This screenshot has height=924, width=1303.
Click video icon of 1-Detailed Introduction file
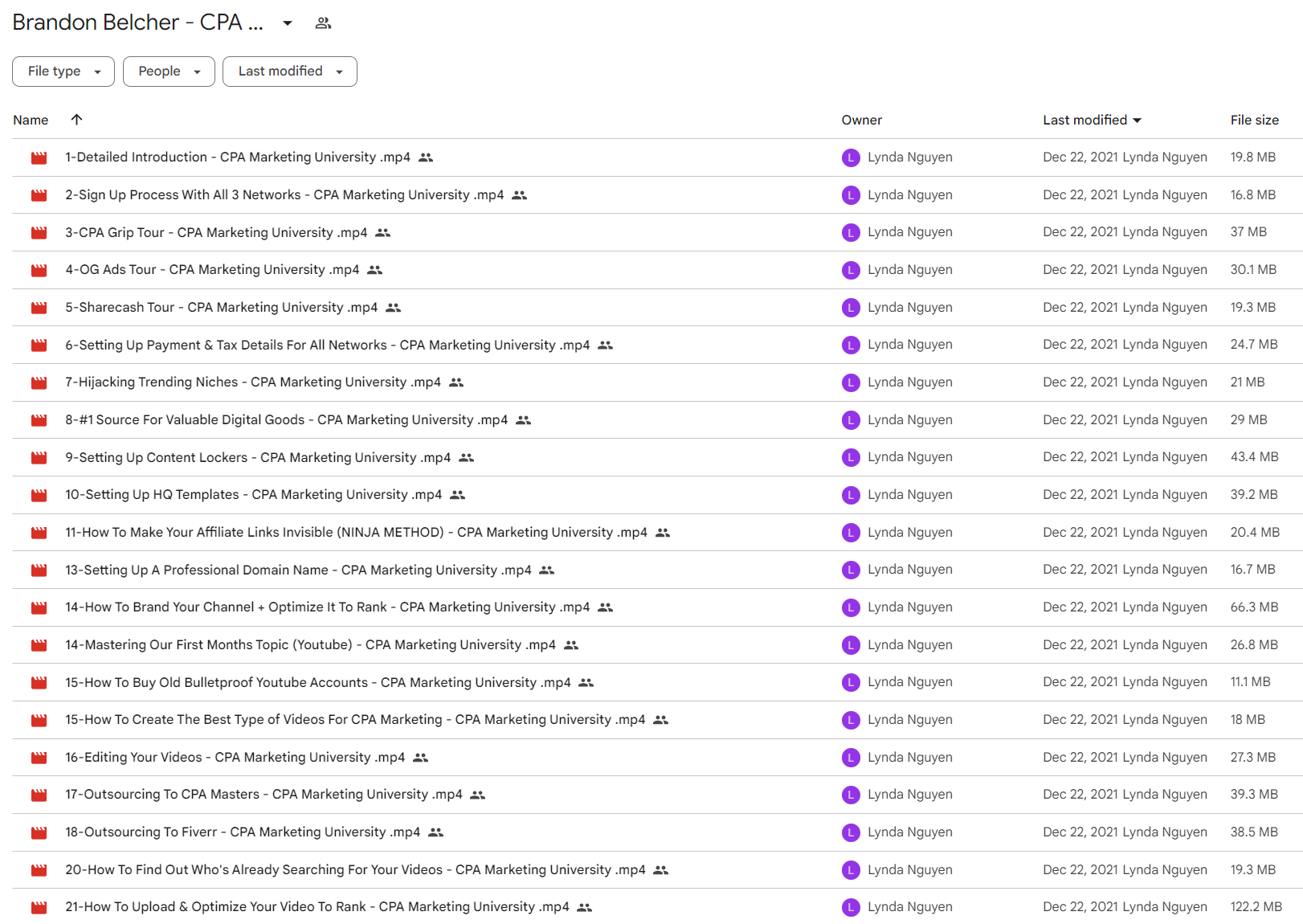coord(39,157)
